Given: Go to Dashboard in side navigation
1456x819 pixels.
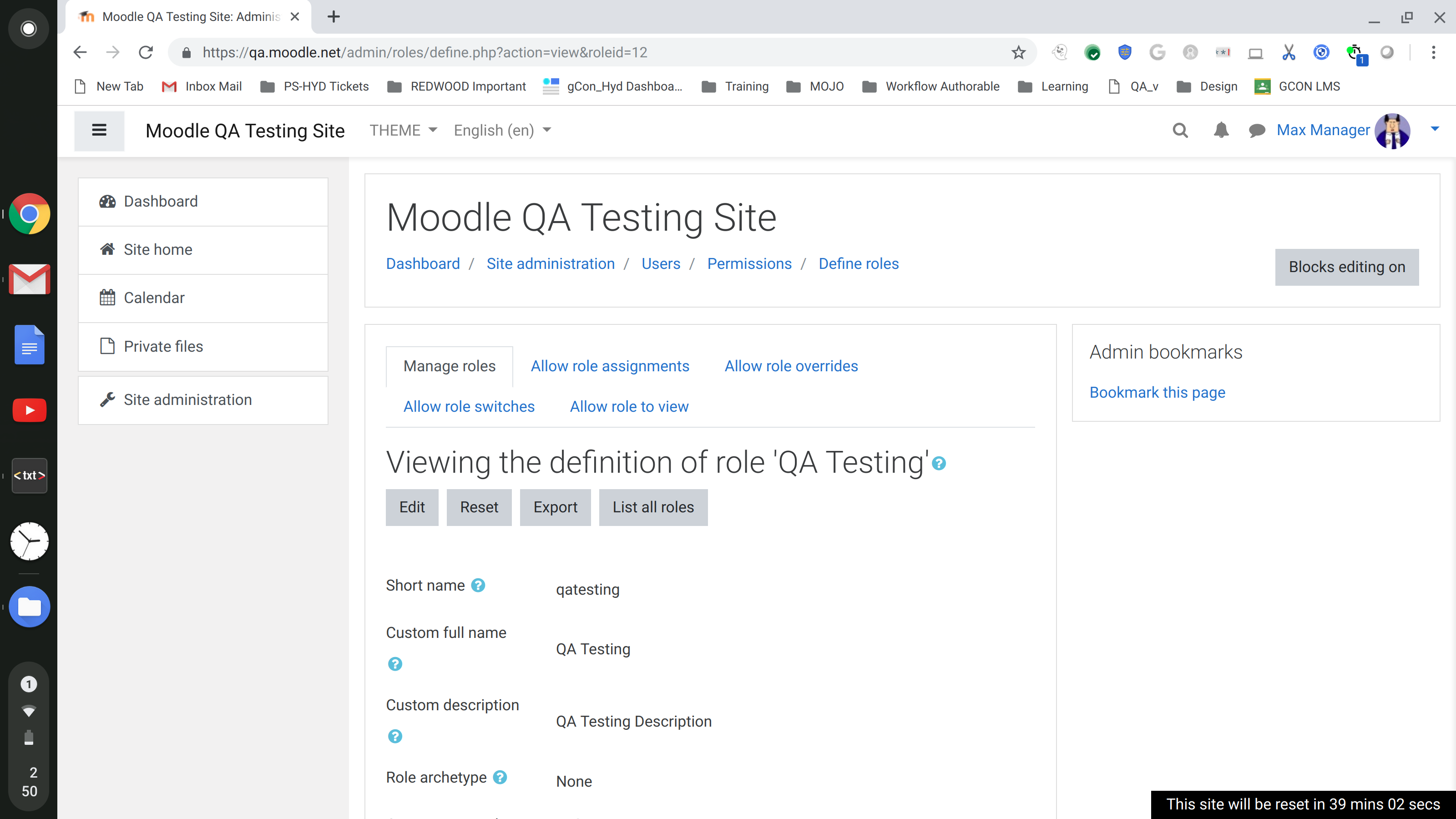Looking at the screenshot, I should pyautogui.click(x=203, y=202).
